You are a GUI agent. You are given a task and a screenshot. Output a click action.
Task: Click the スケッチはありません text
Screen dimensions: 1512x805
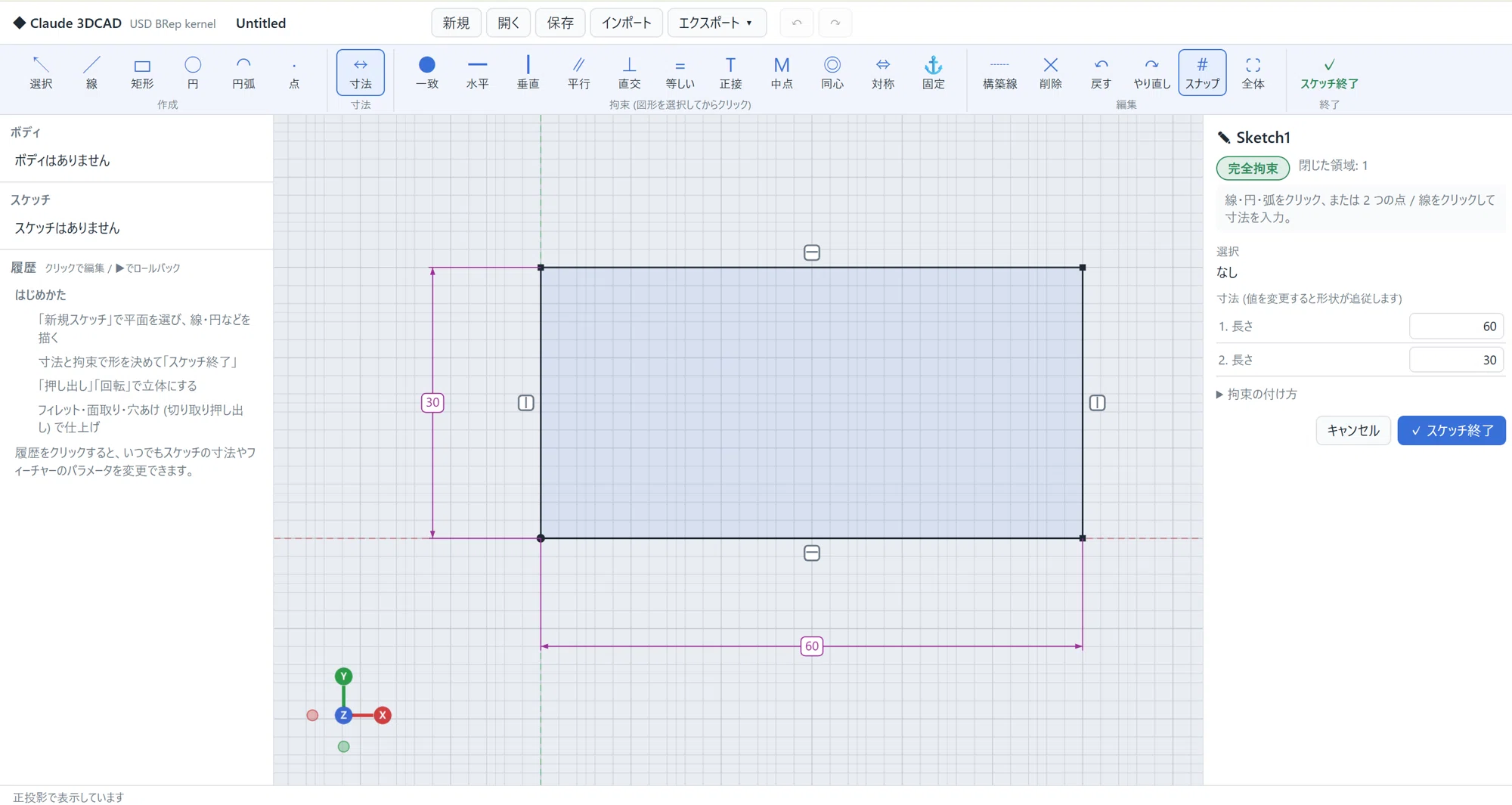67,228
